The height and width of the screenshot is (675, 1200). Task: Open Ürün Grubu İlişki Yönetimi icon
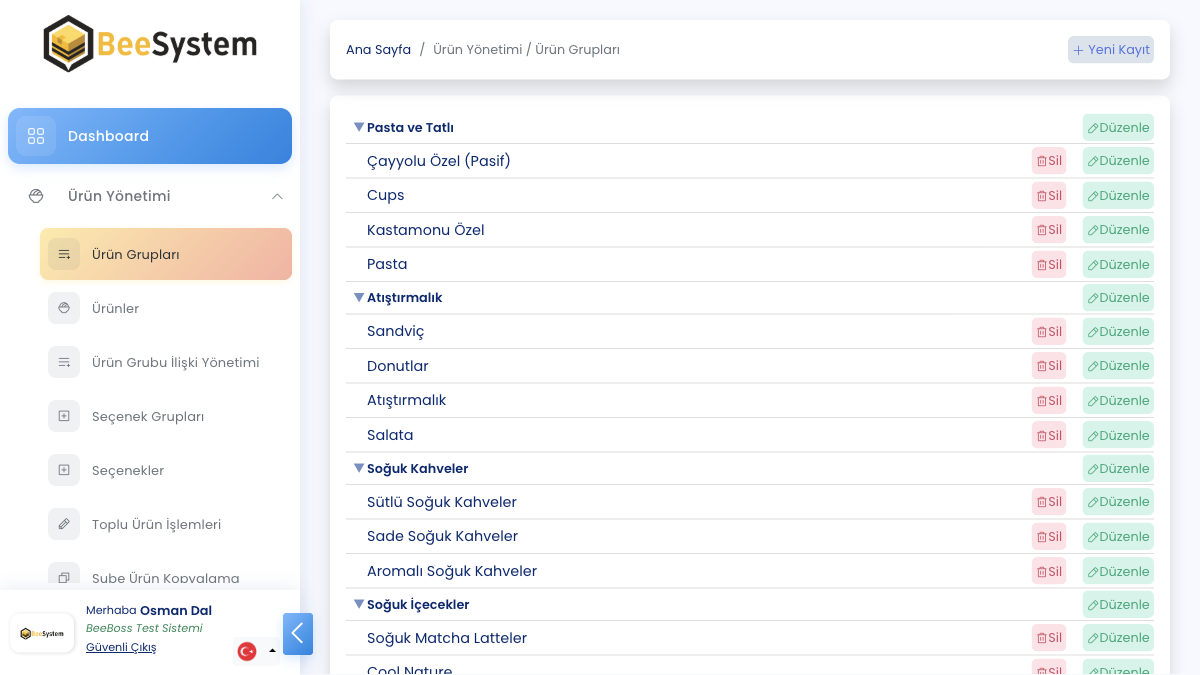pos(64,362)
